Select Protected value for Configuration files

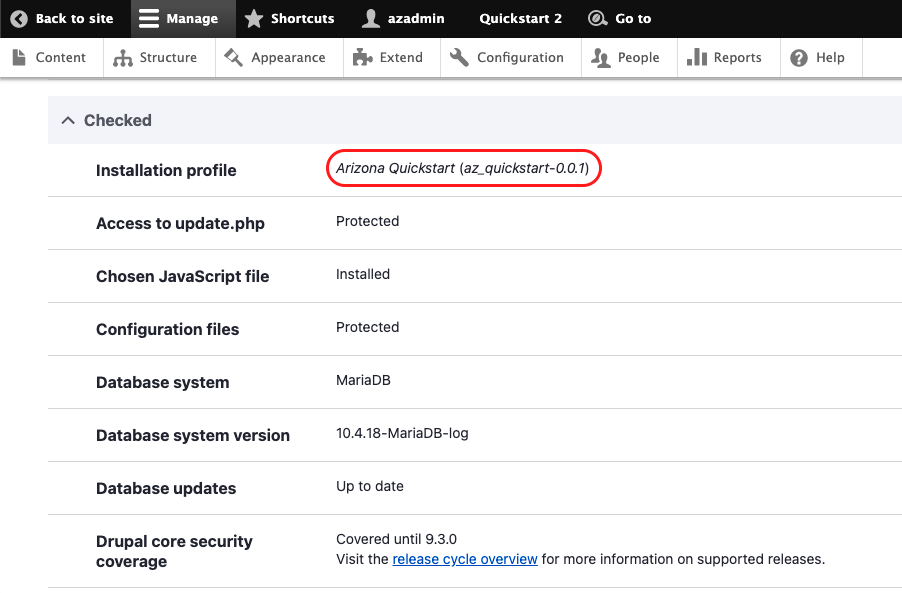pyautogui.click(x=368, y=327)
